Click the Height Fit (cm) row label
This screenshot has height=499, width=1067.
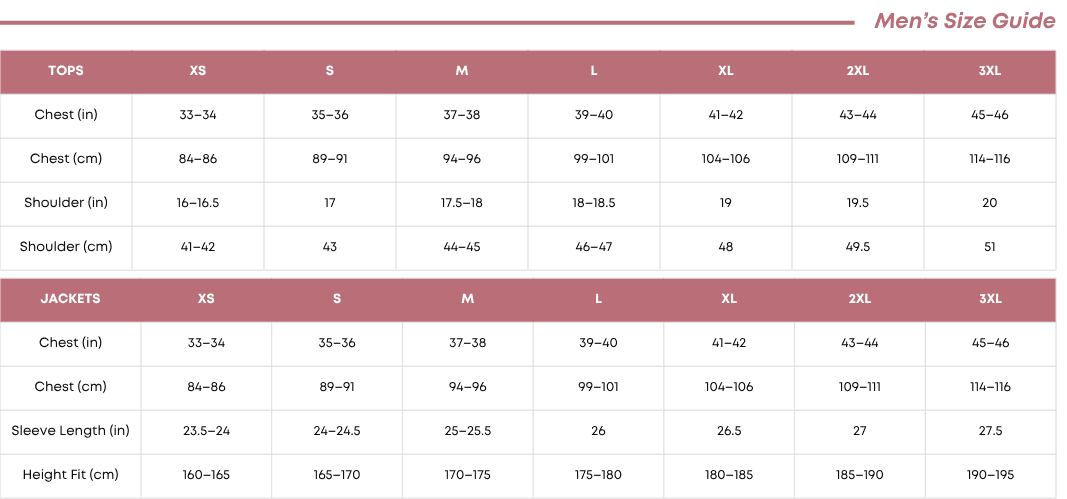[x=70, y=475]
